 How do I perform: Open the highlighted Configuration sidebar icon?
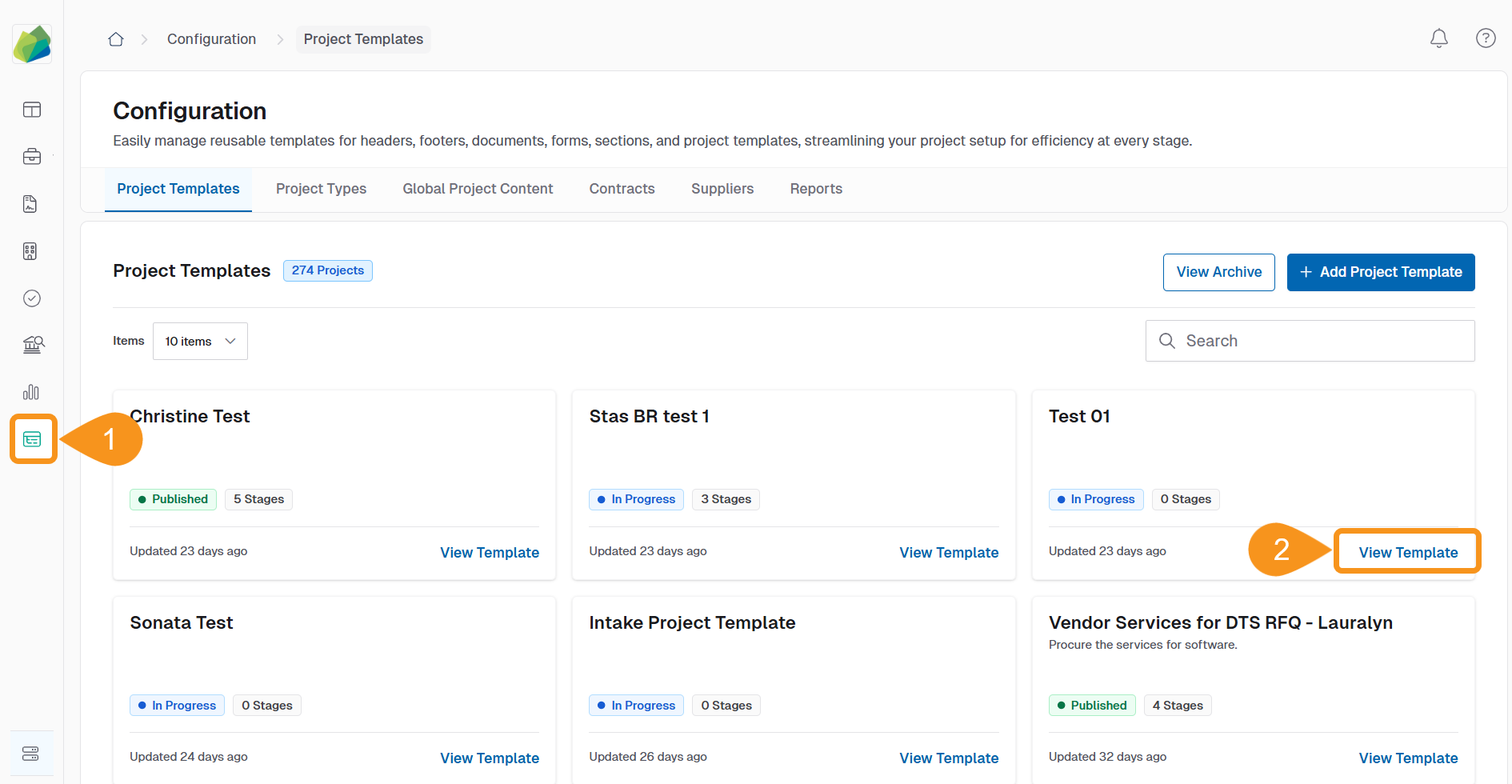coord(33,438)
